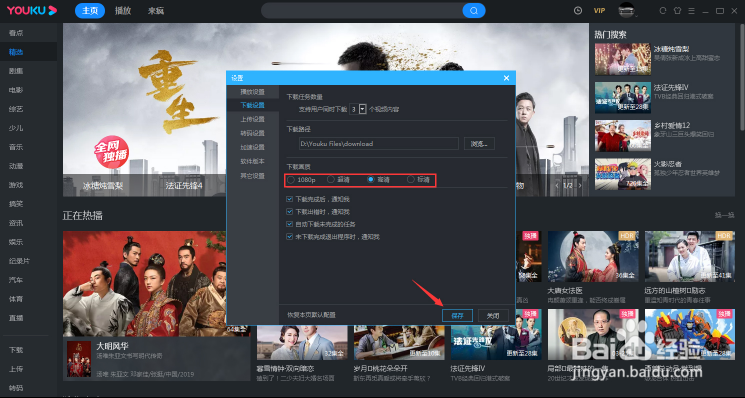Click the 浏览 browse button

click(x=479, y=143)
